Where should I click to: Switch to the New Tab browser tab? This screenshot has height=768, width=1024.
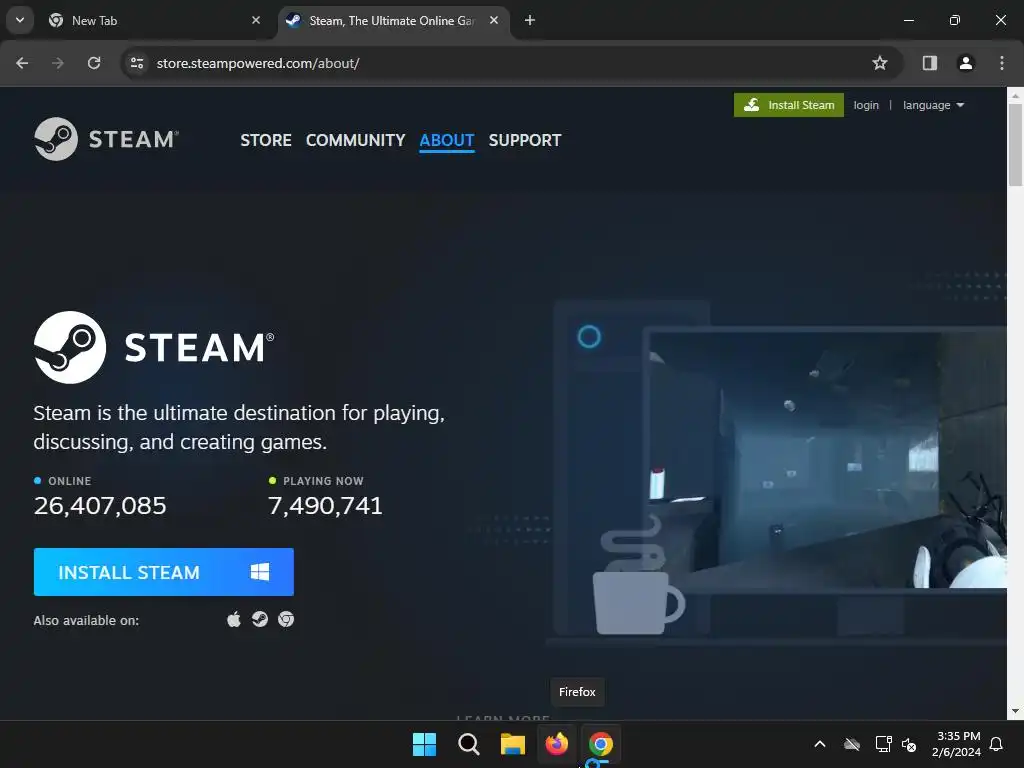[153, 21]
